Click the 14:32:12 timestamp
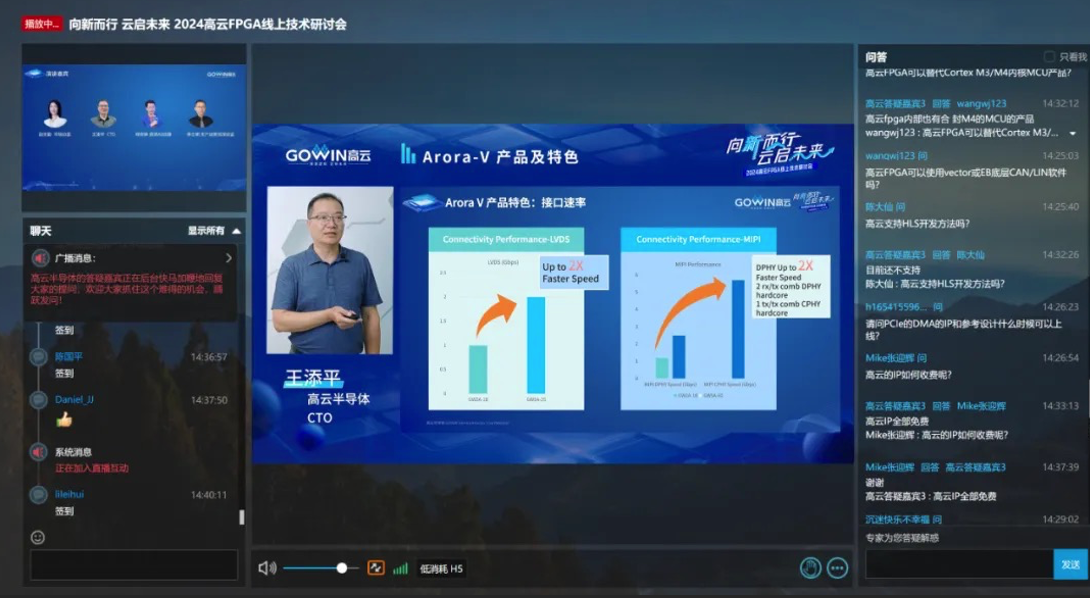Image resolution: width=1090 pixels, height=598 pixels. tap(1060, 104)
